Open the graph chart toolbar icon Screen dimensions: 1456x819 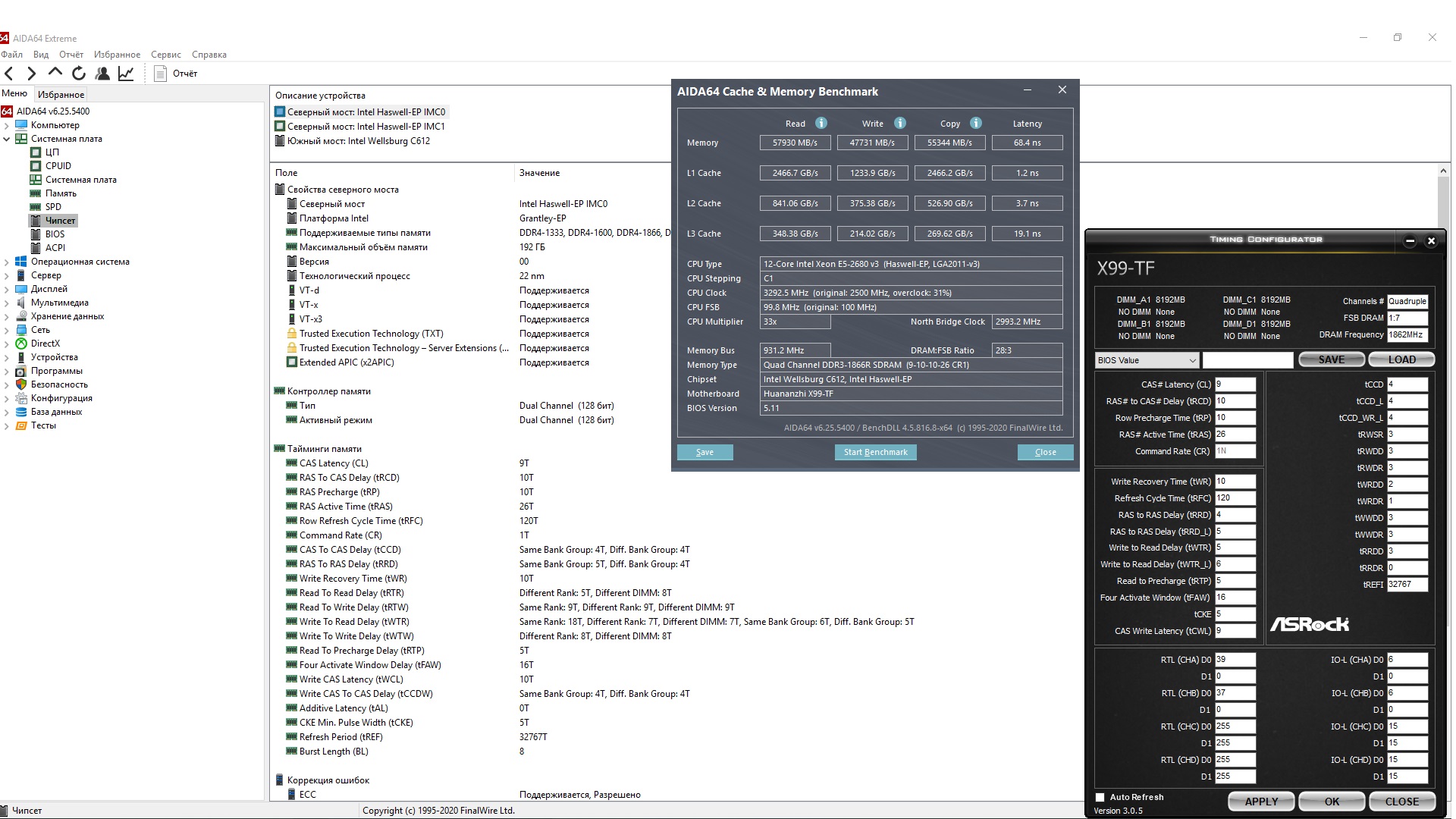click(126, 74)
